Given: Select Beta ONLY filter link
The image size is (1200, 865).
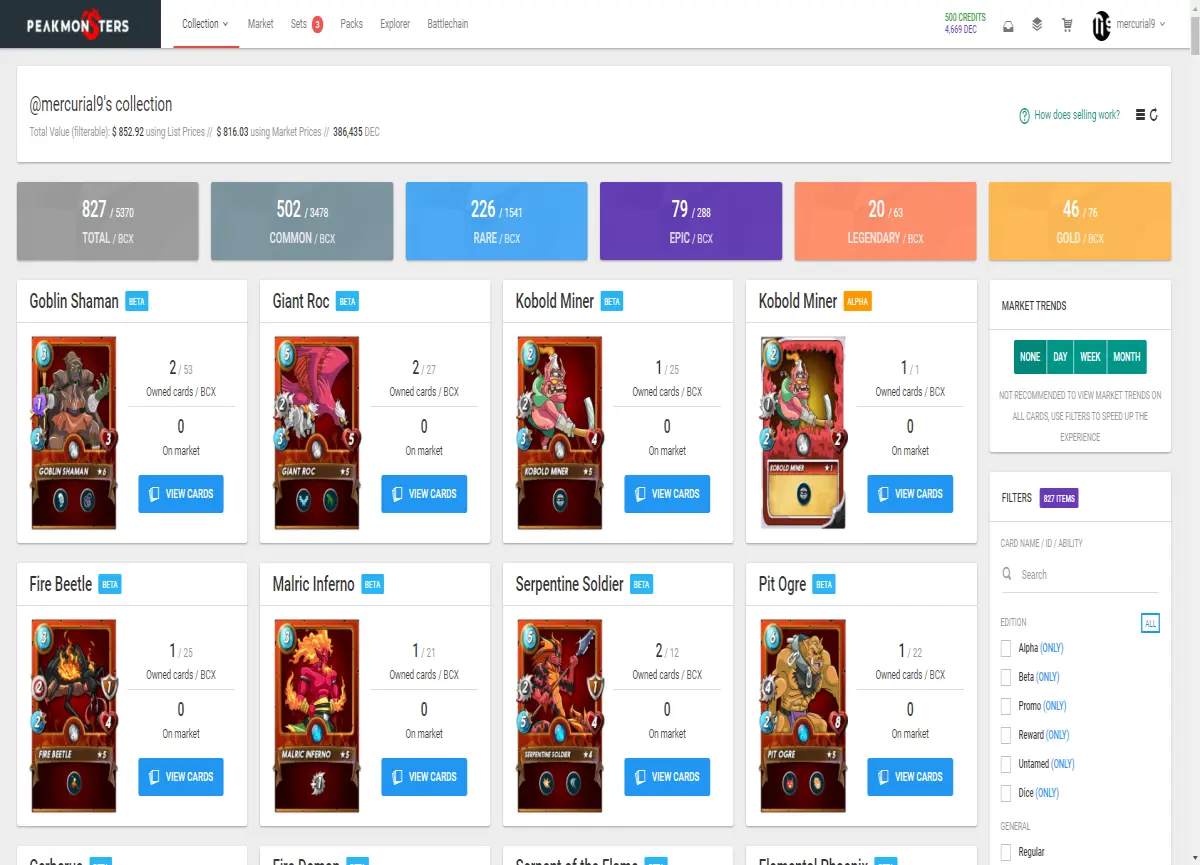Looking at the screenshot, I should (x=1047, y=677).
